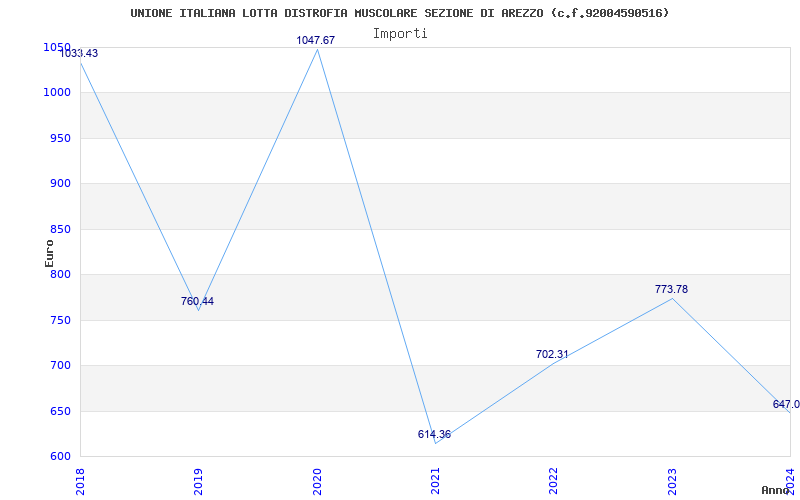The width and height of the screenshot is (800, 500).
Task: Select the 1033.43 data label
Action: [79, 53]
